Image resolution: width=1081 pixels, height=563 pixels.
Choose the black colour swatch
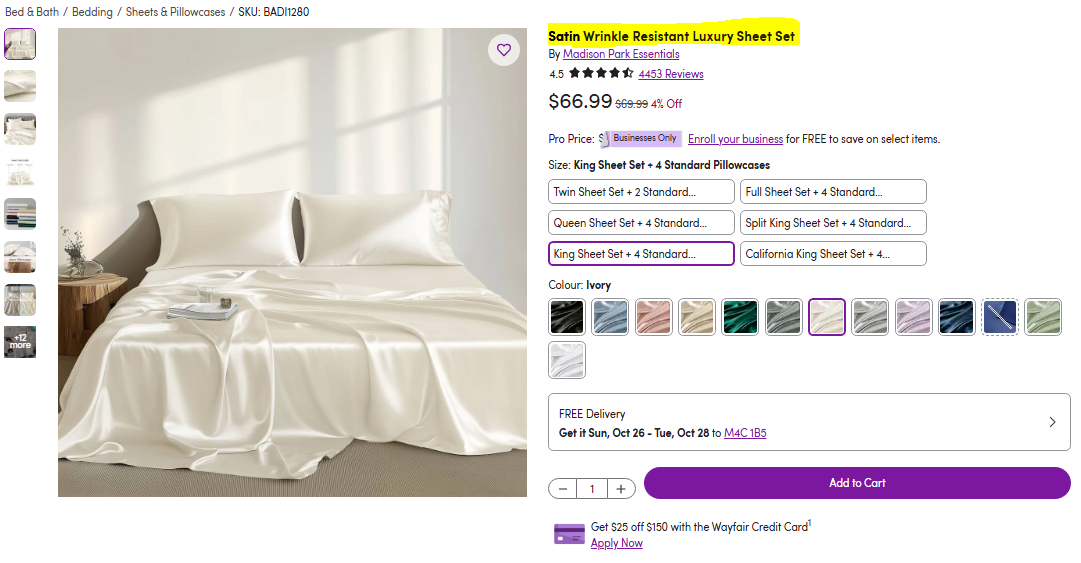567,317
